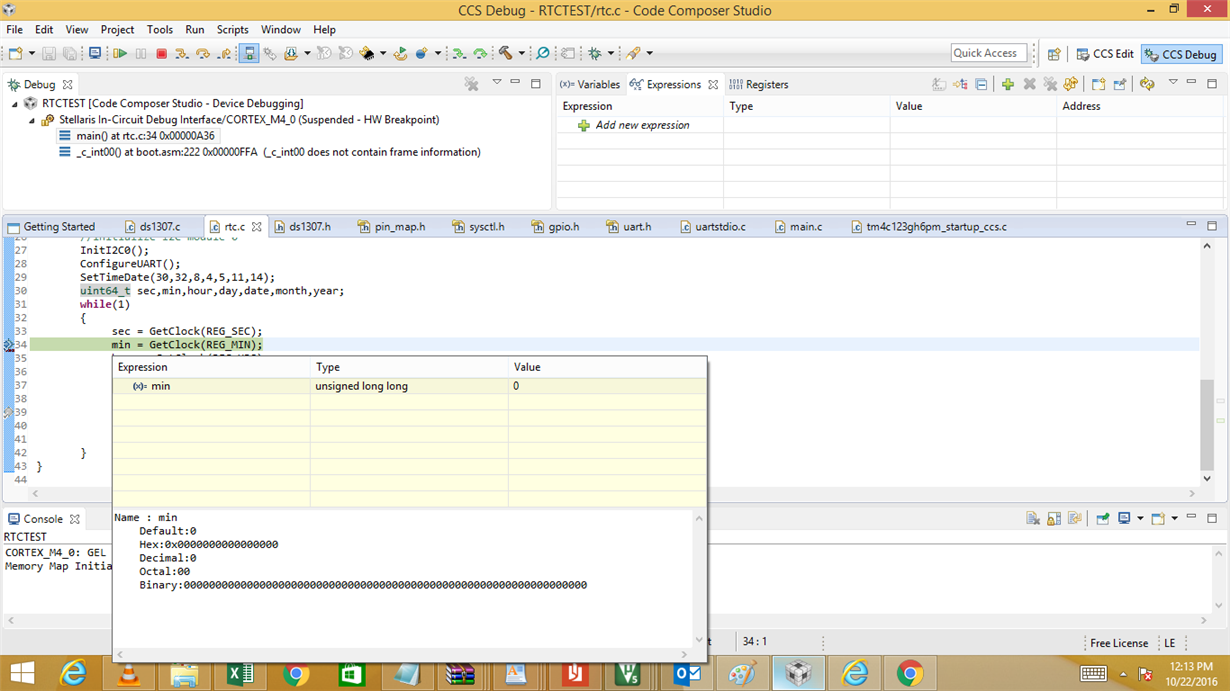Open the Debug view menu triangle
The height and width of the screenshot is (691, 1230).
pyautogui.click(x=496, y=82)
